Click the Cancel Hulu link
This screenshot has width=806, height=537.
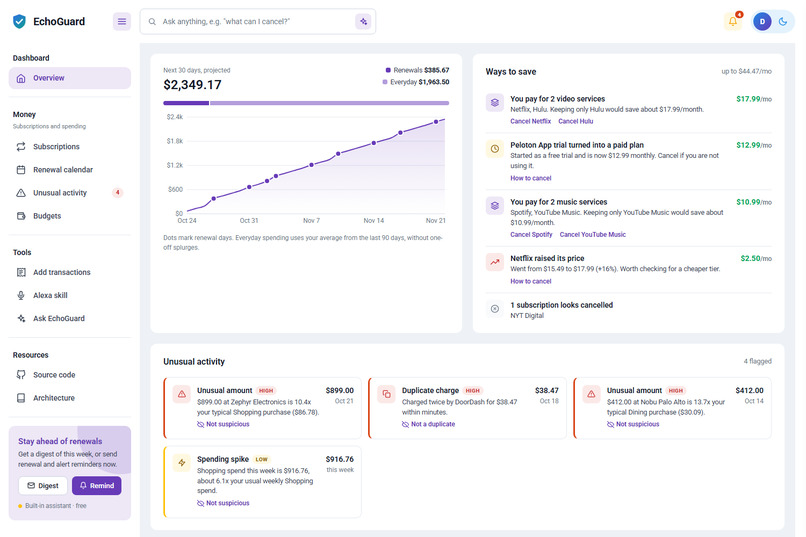[576, 121]
